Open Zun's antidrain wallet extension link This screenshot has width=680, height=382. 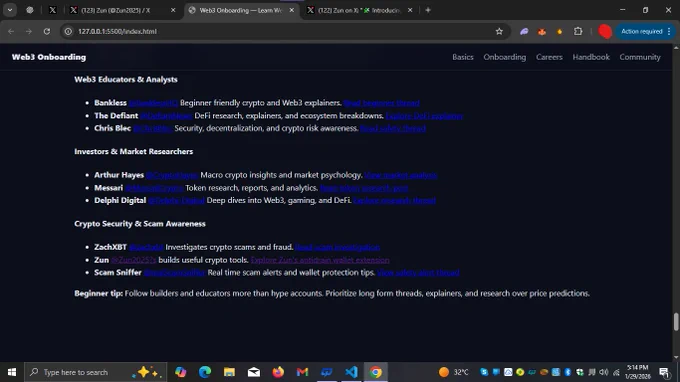[320, 260]
